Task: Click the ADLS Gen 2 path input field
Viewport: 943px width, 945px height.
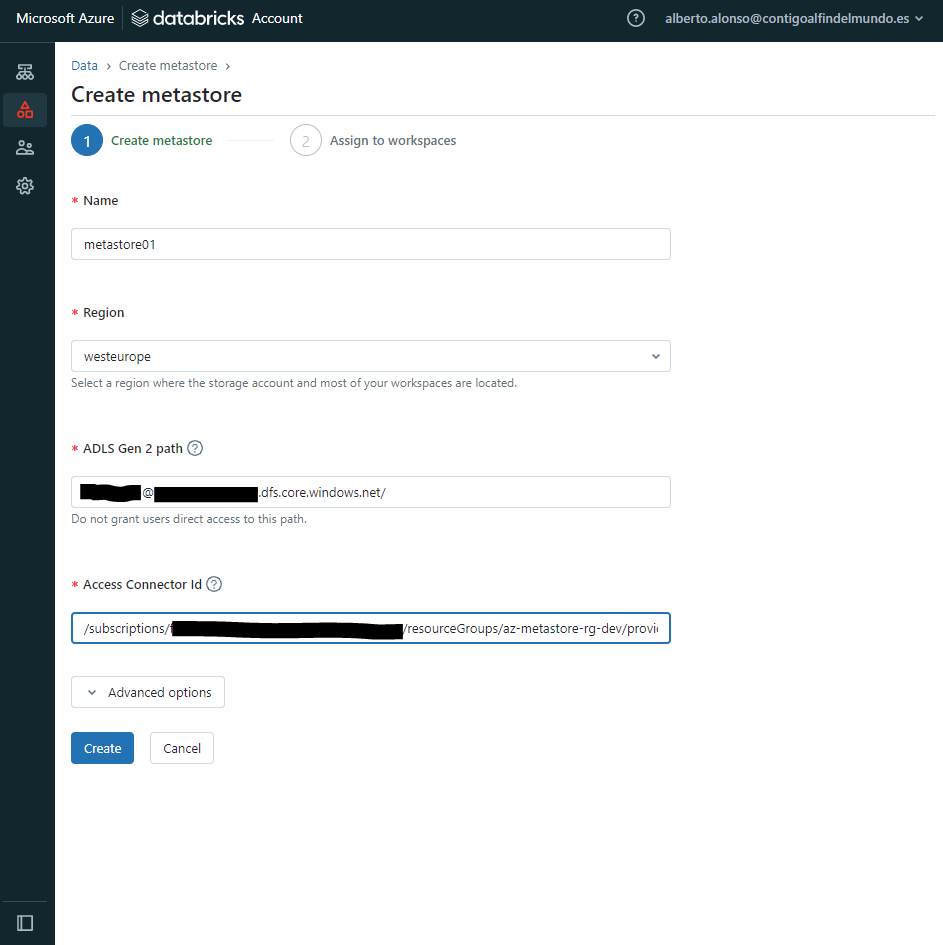Action: point(370,491)
